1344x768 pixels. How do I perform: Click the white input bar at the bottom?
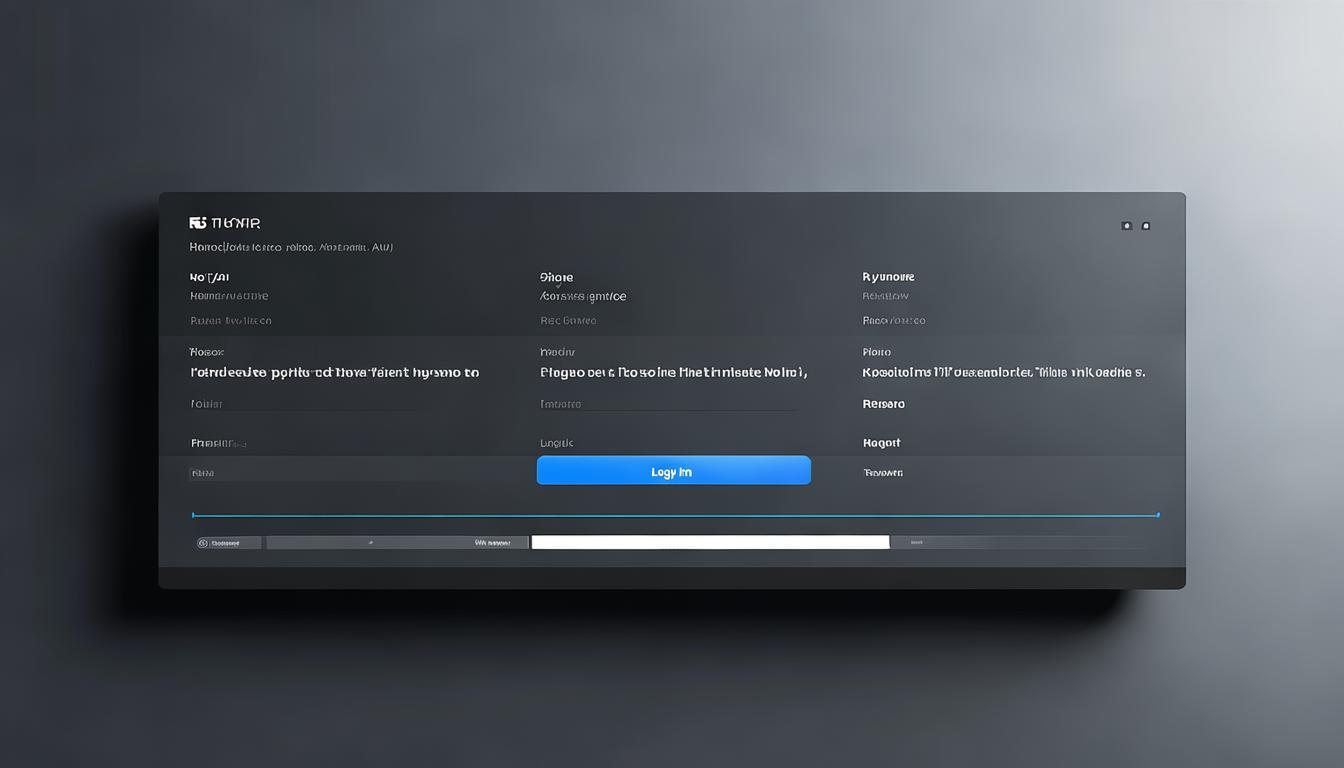710,542
